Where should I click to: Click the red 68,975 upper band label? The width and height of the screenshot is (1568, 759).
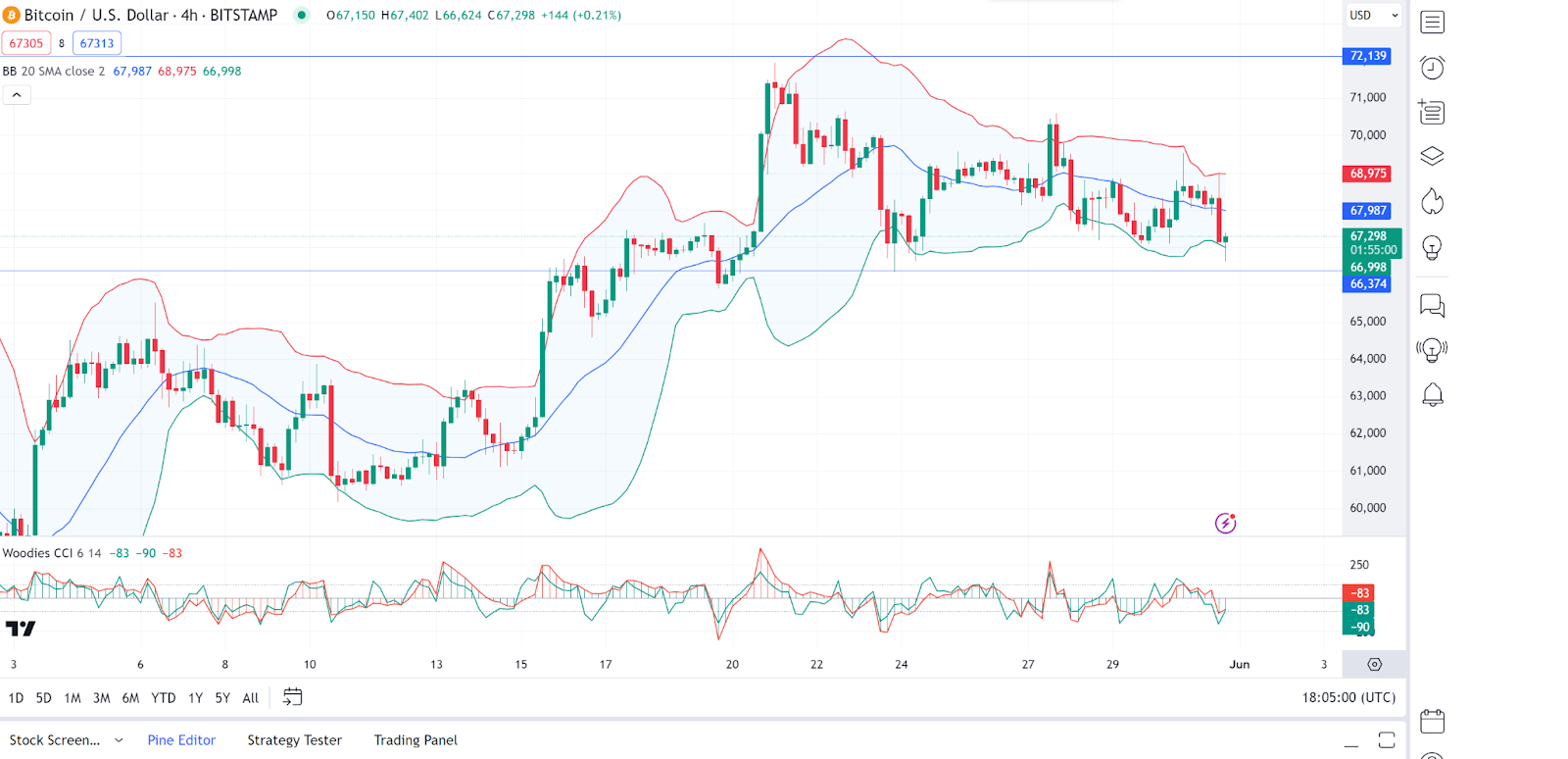click(1368, 174)
